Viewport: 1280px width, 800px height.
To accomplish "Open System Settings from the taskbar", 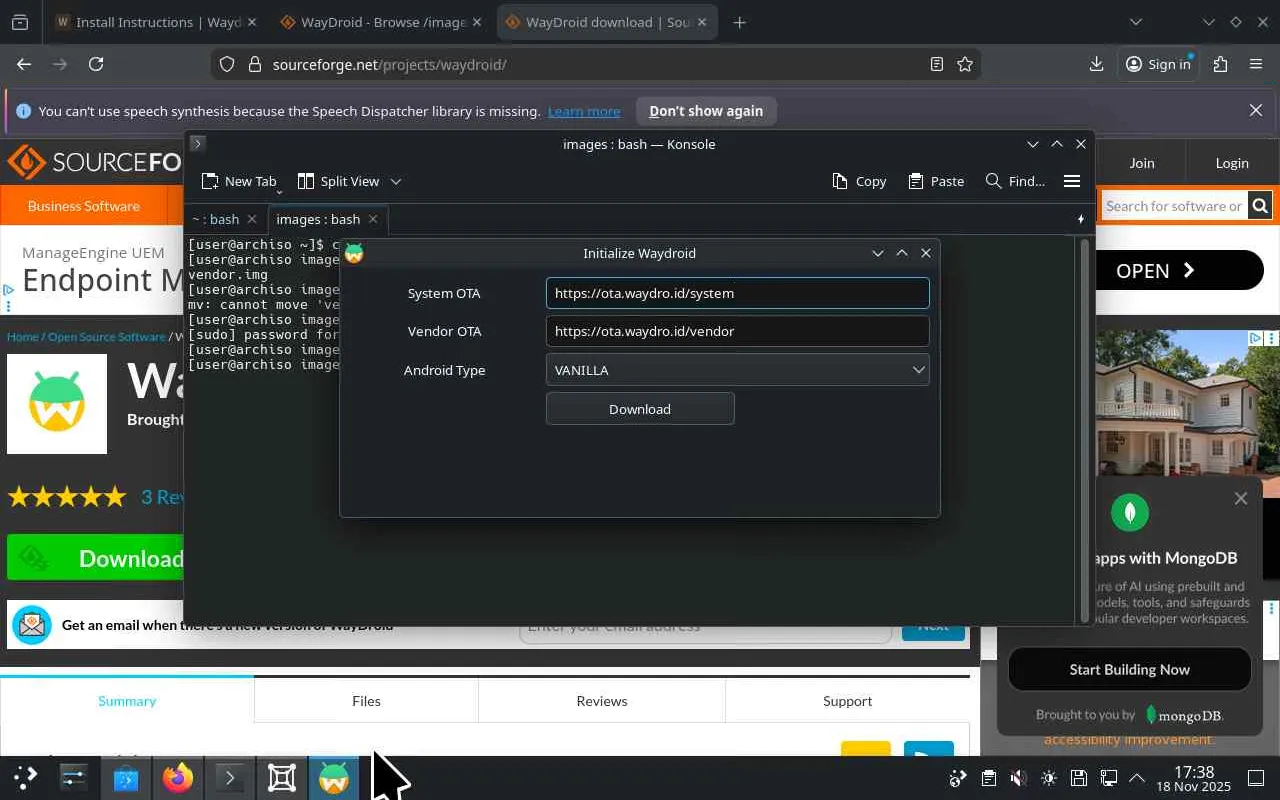I will (x=74, y=777).
